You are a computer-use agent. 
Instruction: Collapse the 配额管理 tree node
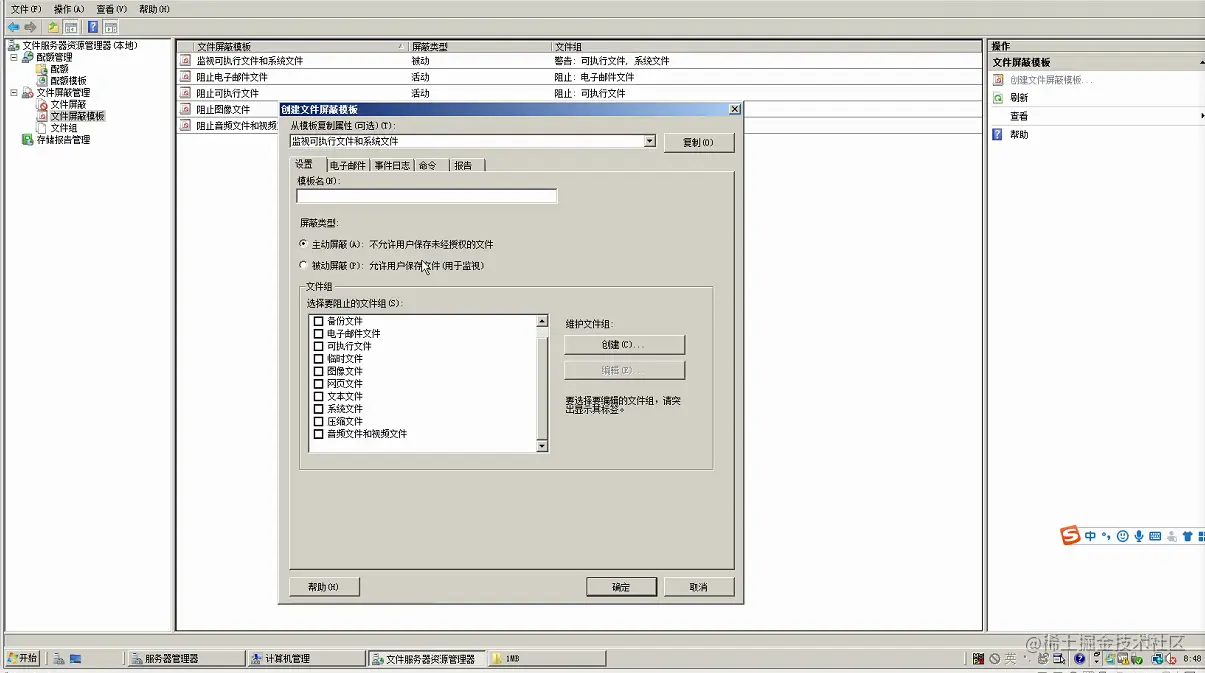14,57
